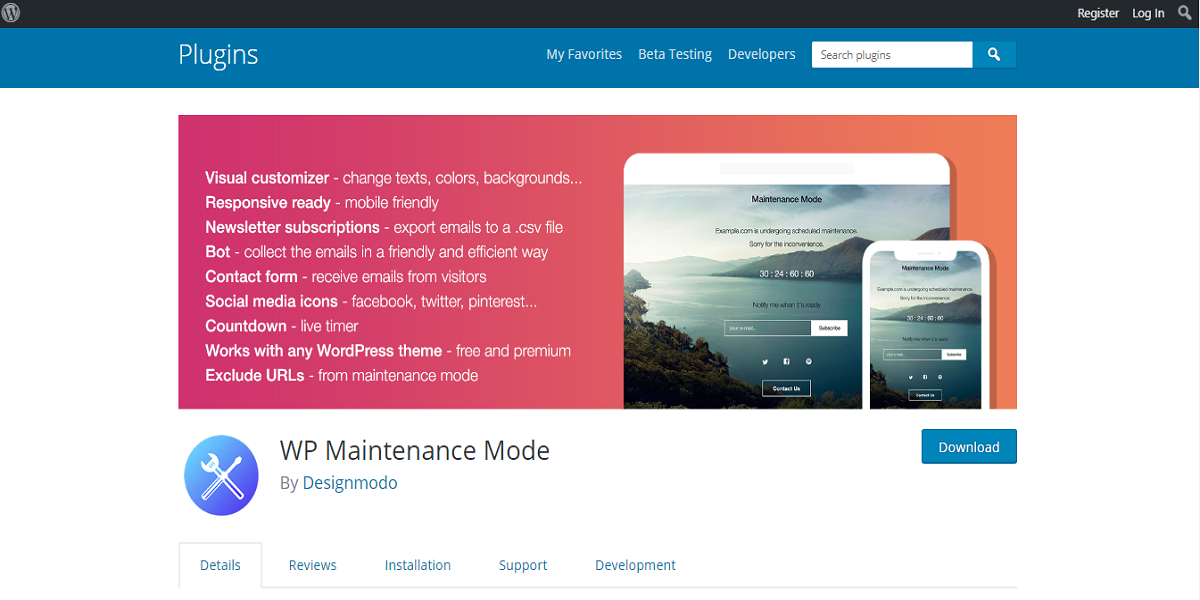Click the WP Maintenance Mode title

(415, 450)
